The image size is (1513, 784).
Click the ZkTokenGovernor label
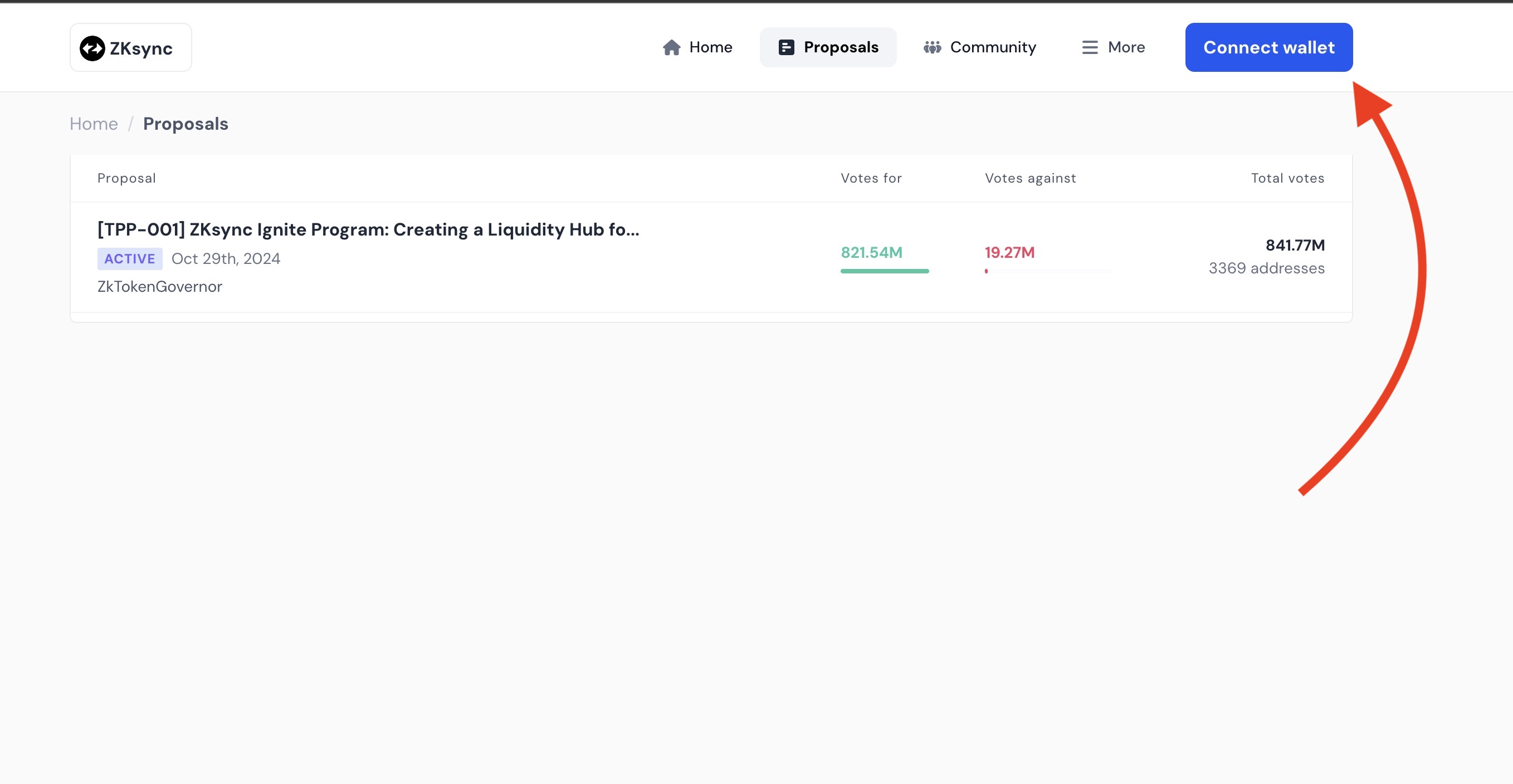tap(160, 287)
